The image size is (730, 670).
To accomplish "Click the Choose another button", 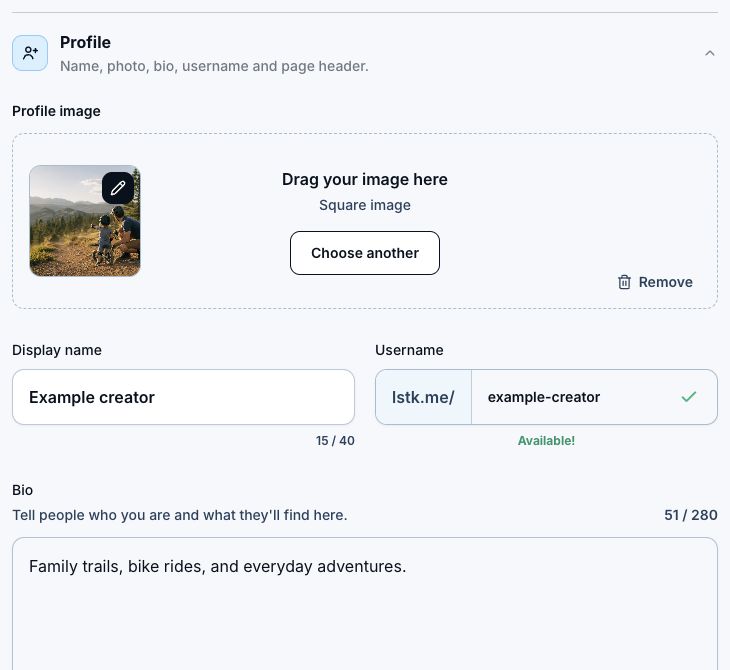I will pyautogui.click(x=365, y=253).
